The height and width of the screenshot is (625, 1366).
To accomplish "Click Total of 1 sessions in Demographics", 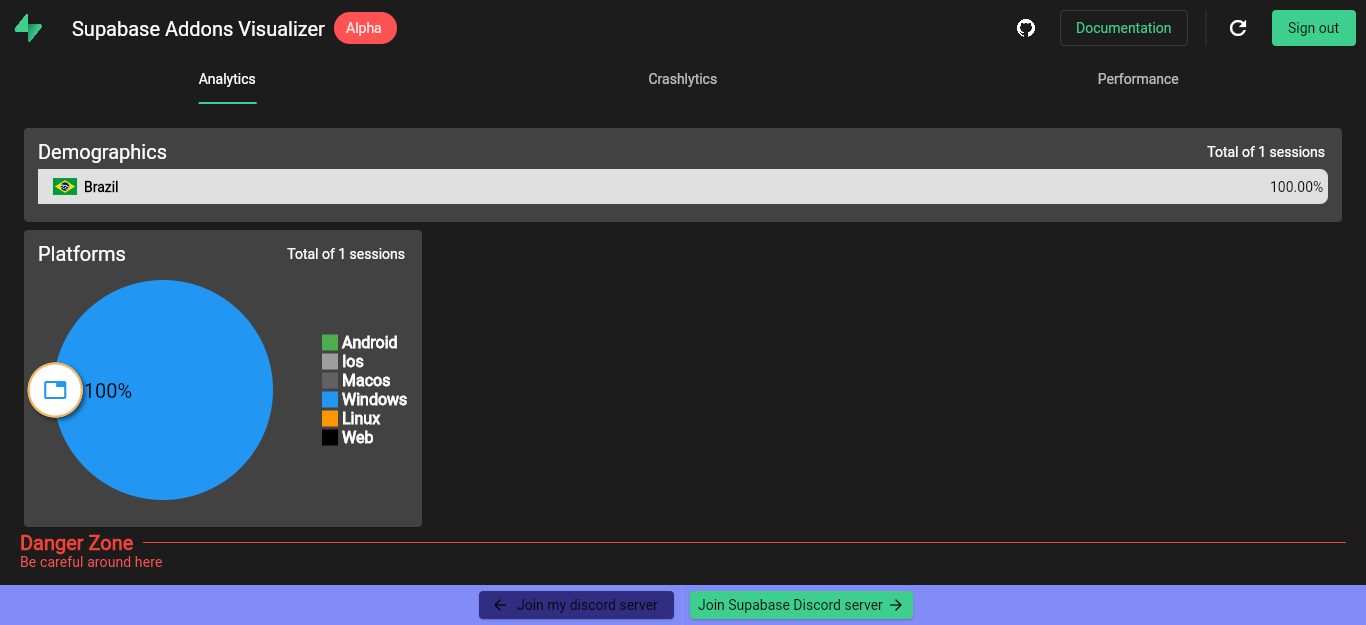I will 1266,152.
